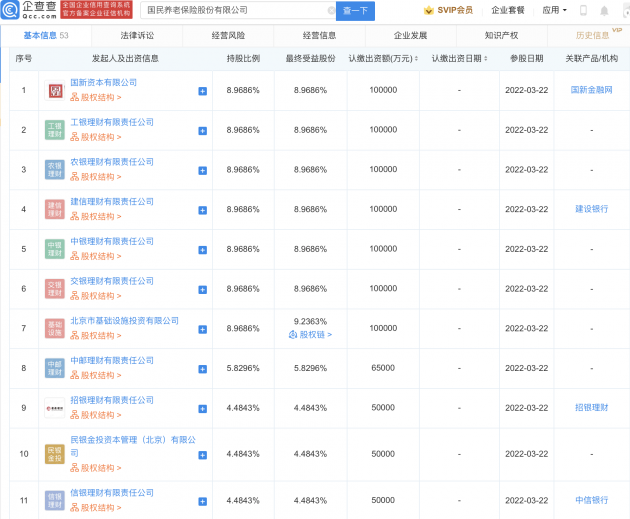Open the 股权链 link in row 7
630x519 pixels.
pos(311,335)
